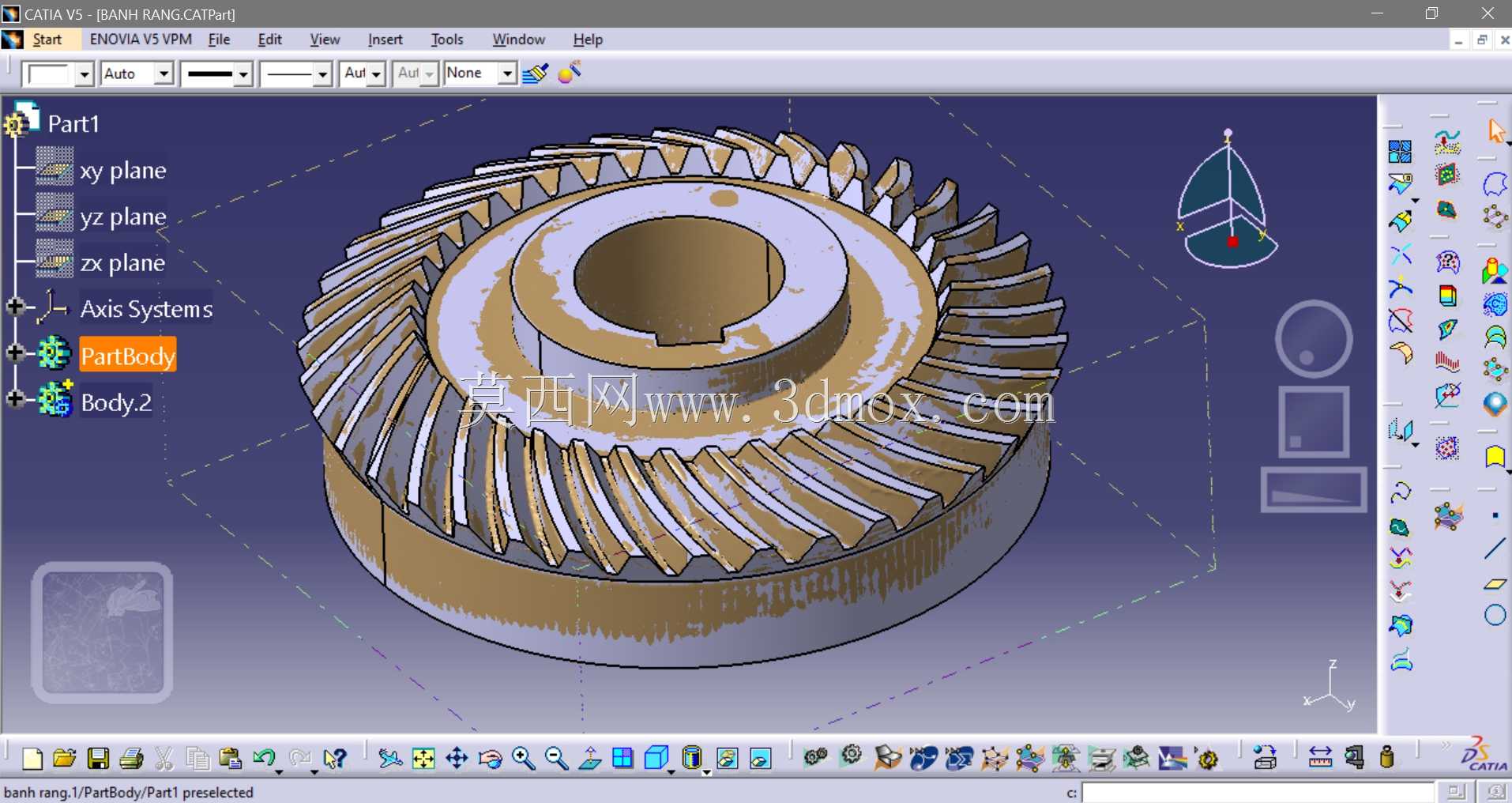1512x803 pixels.
Task: Open the Window menu
Action: point(518,40)
